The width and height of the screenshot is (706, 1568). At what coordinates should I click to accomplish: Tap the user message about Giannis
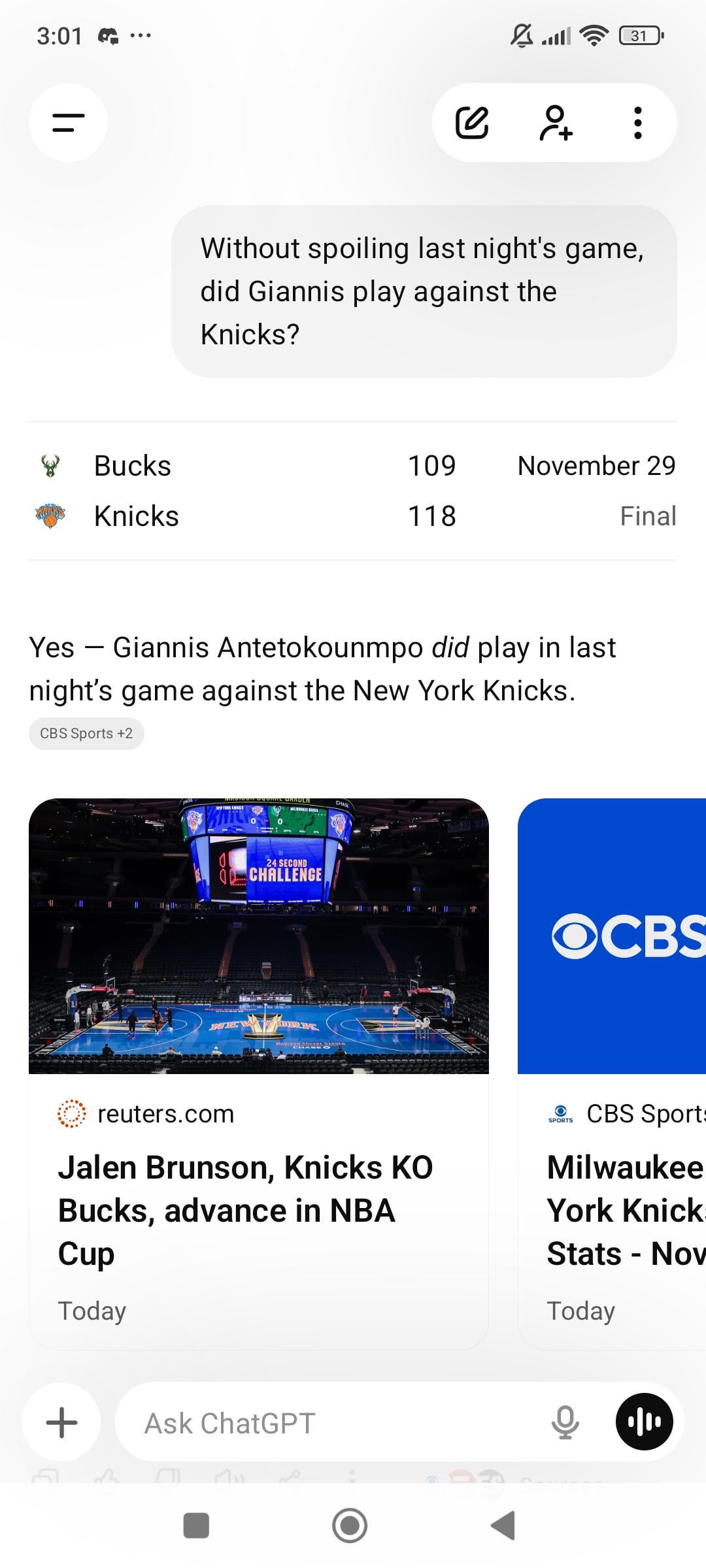424,291
